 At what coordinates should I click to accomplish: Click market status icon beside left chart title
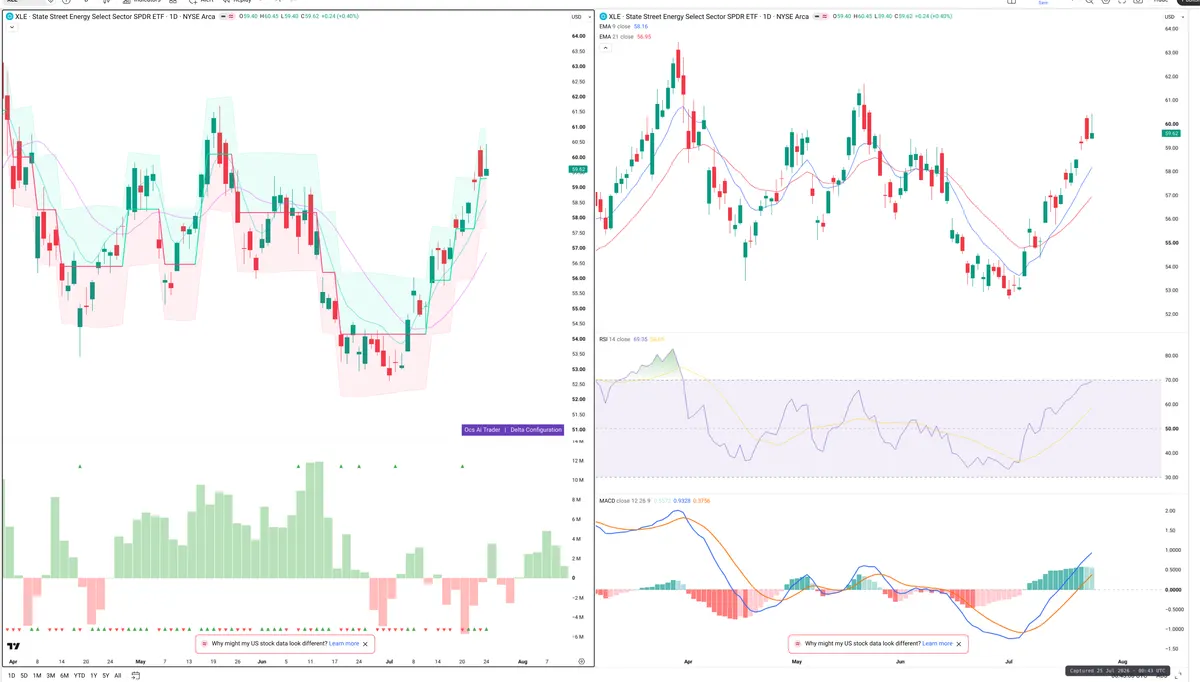point(221,17)
